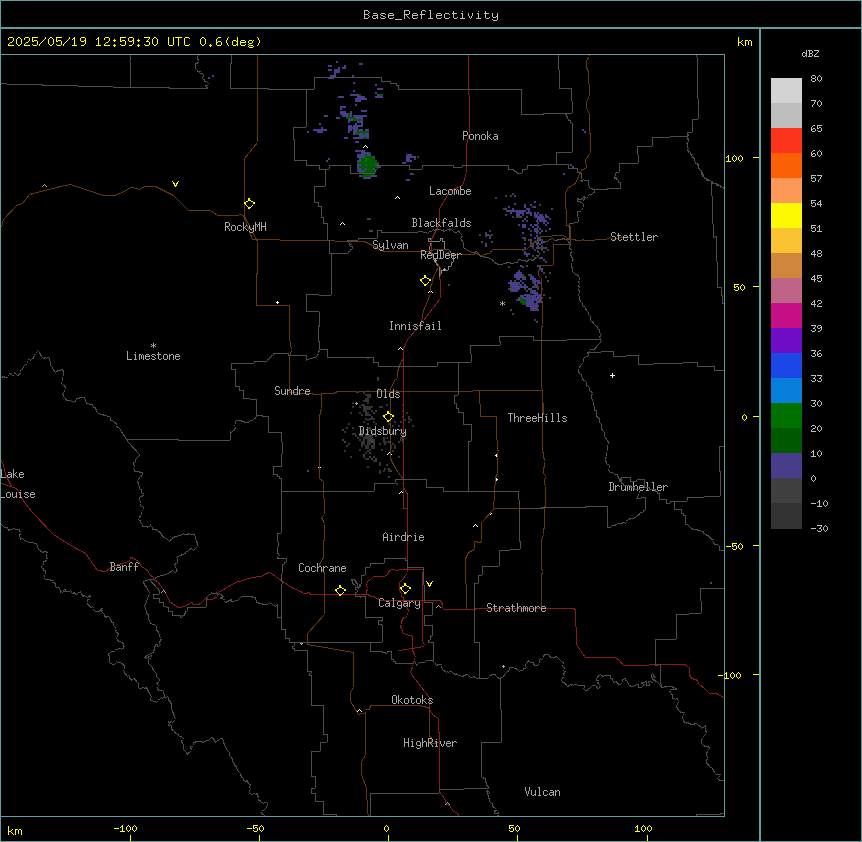
Task: Select the Cochrane label
Action: pyautogui.click(x=322, y=568)
